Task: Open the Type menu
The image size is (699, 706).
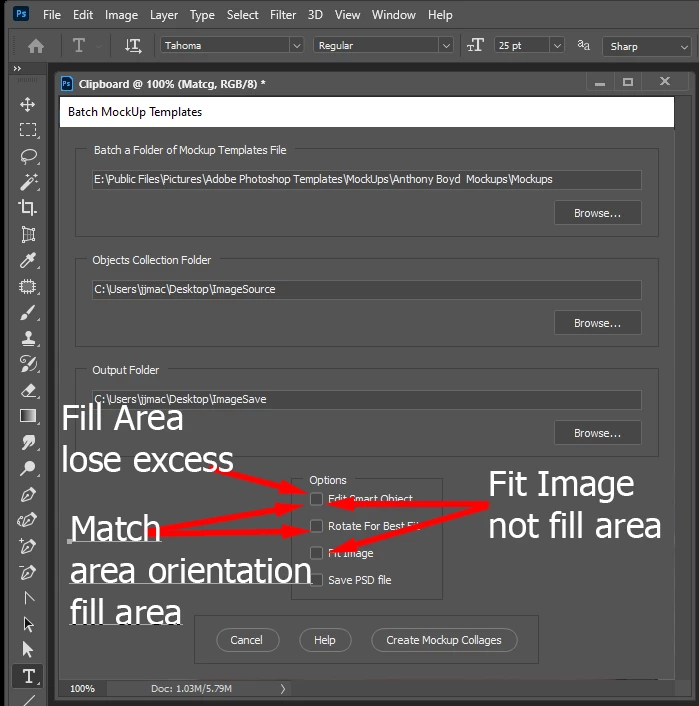Action: (x=202, y=15)
